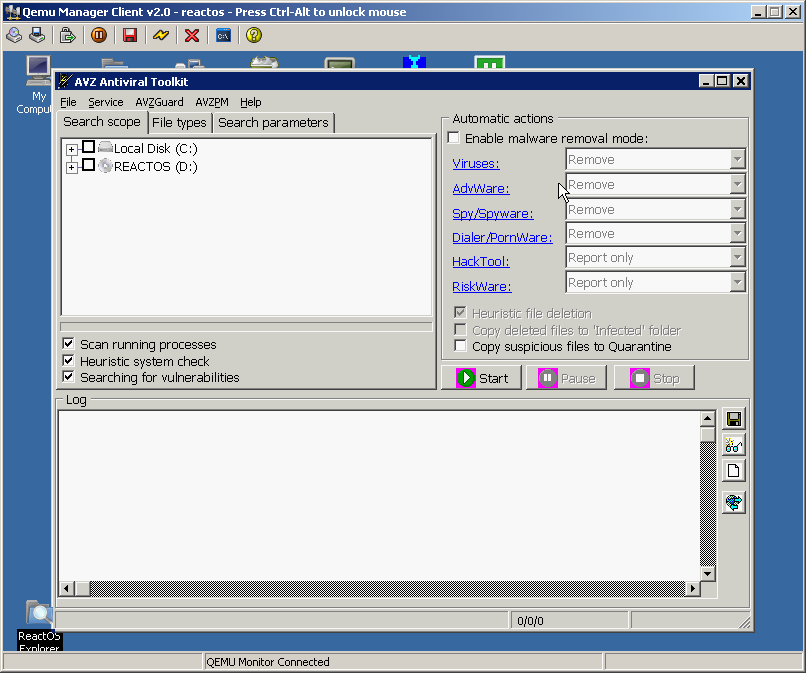The height and width of the screenshot is (673, 806).
Task: Open the console icon in Qemu toolbar
Action: (223, 35)
